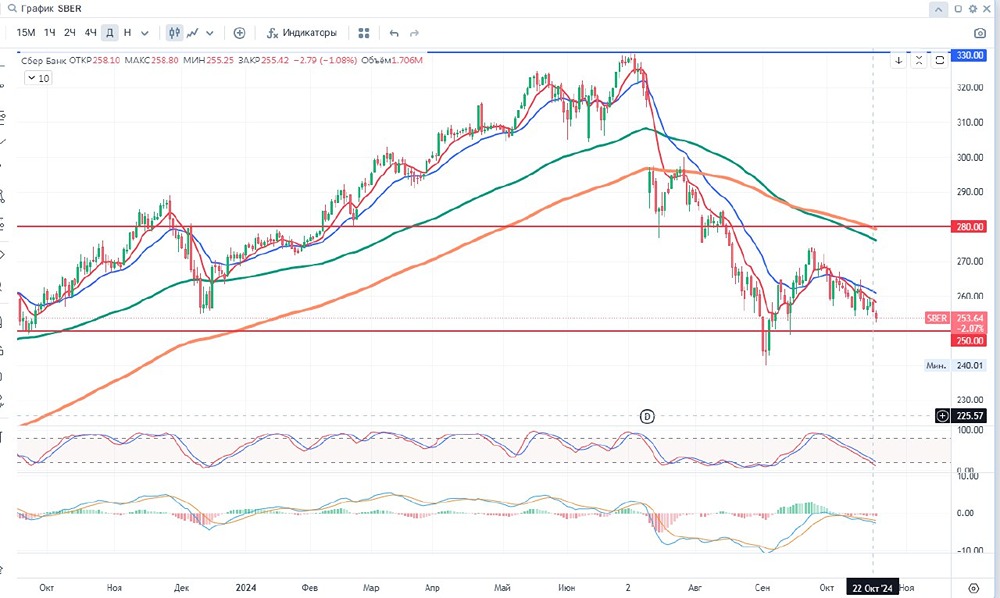Click the ОТКР 258.10 open value
This screenshot has width=1000, height=598.
[94, 61]
